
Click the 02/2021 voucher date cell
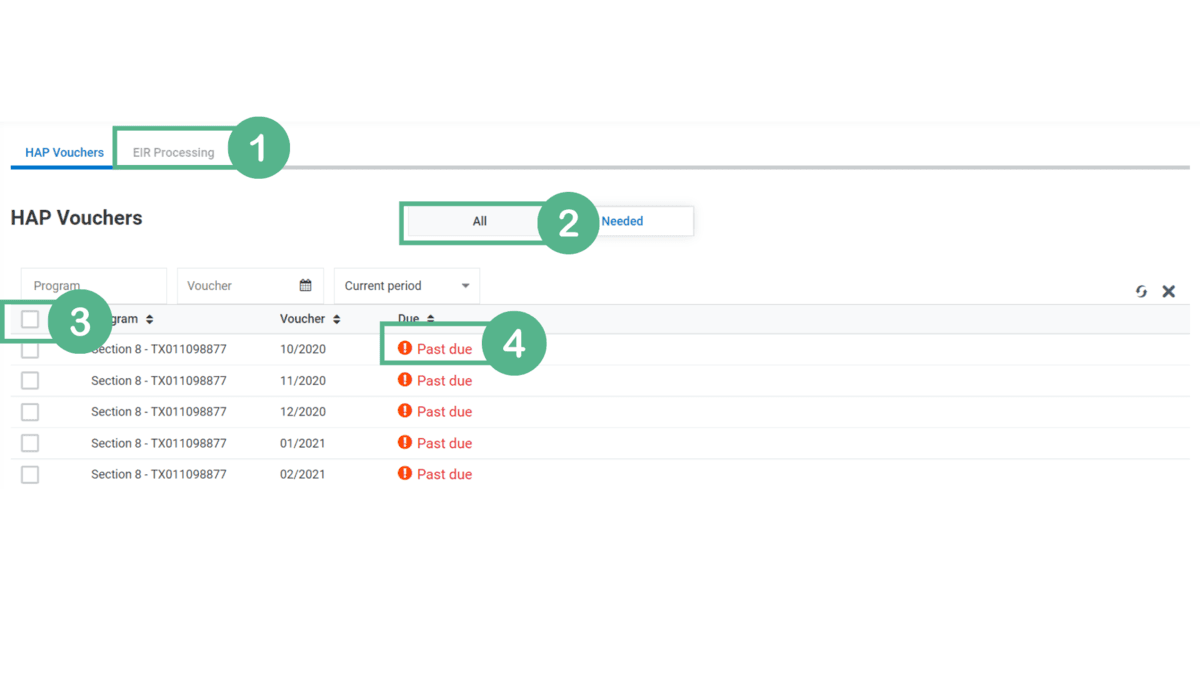[303, 474]
